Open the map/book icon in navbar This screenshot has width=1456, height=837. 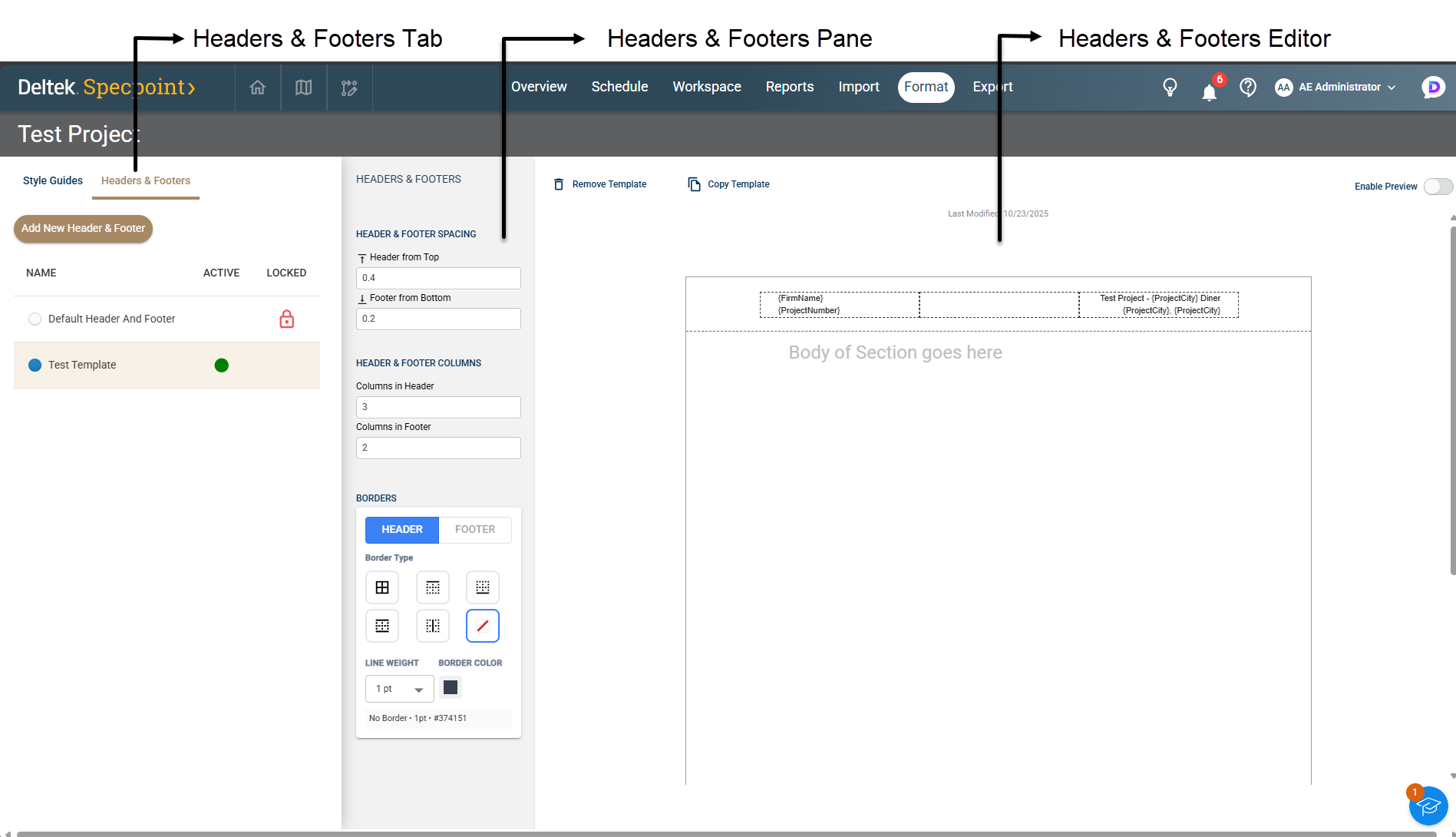tap(304, 88)
